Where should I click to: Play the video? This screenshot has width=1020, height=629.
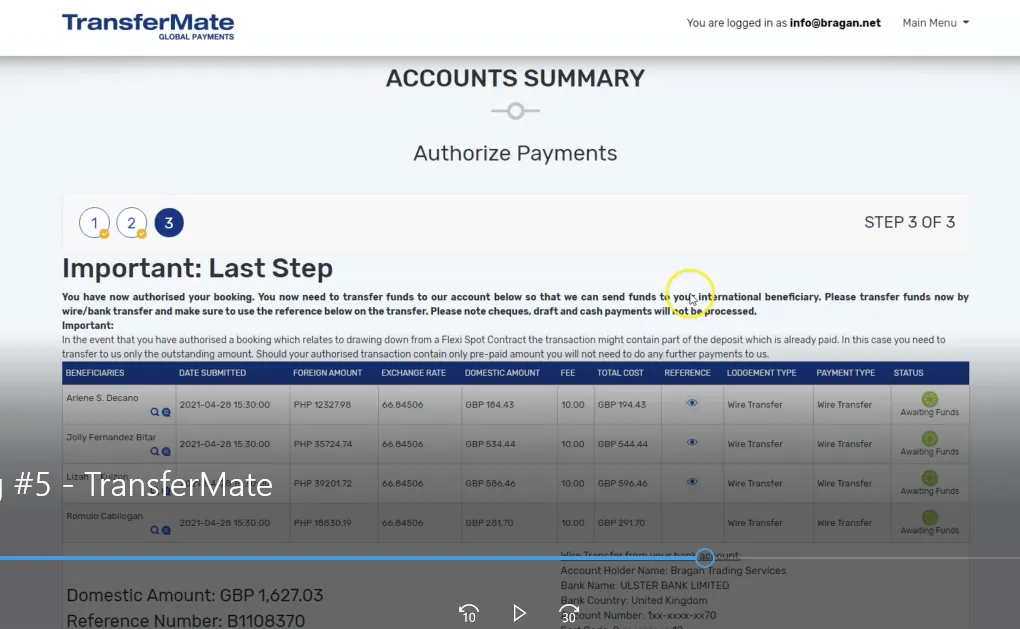[x=518, y=613]
